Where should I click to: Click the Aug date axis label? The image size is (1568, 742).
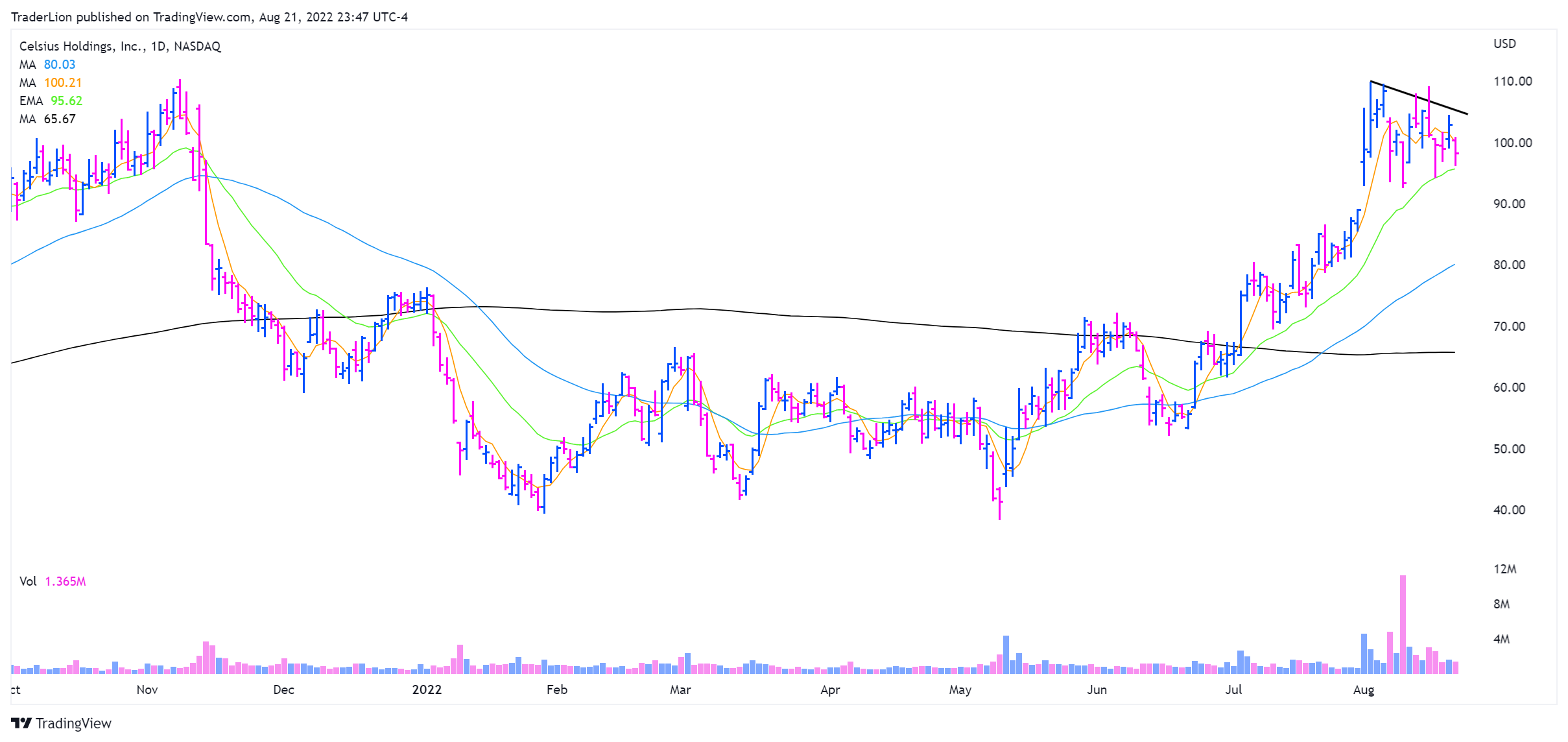tap(1364, 689)
